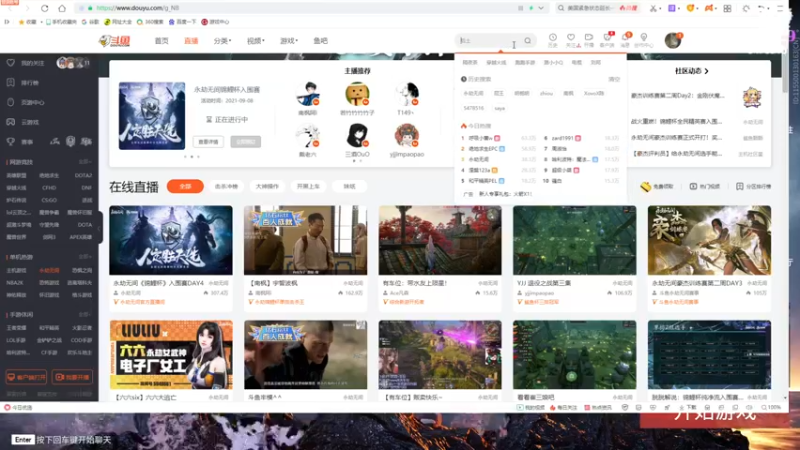Click 清空 to clear search history
800x450 pixels.
click(614, 79)
